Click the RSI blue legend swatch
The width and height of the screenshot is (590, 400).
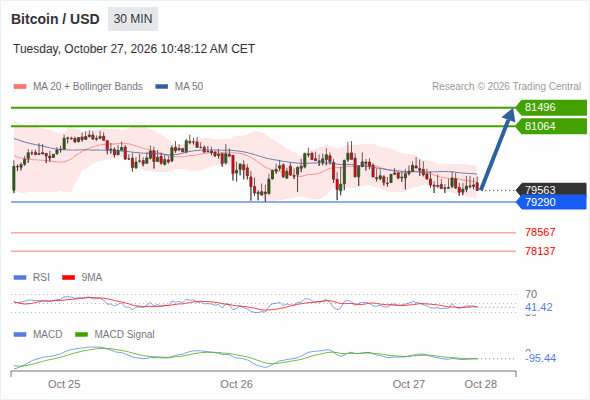[20, 278]
